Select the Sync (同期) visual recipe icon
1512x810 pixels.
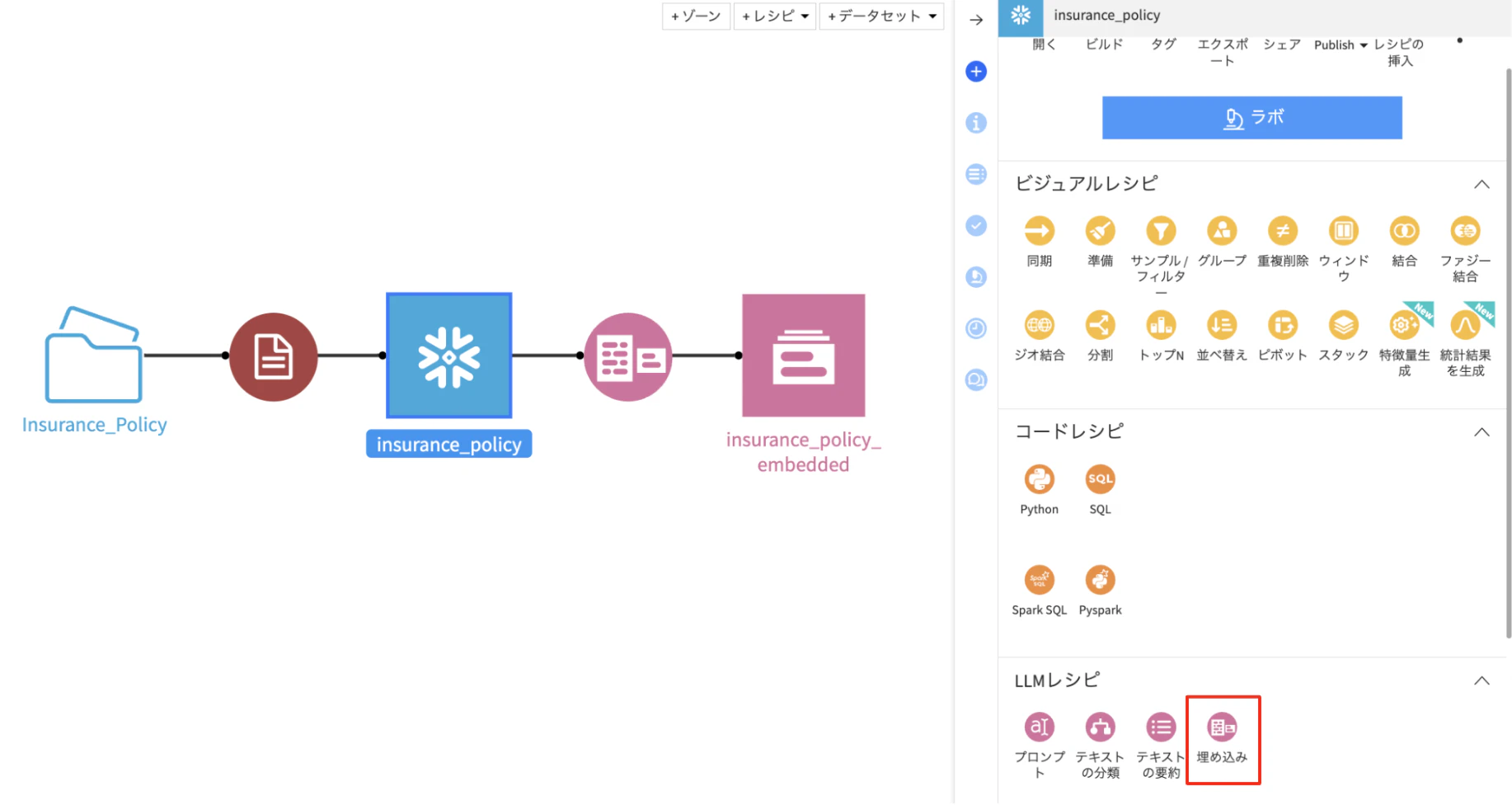[x=1039, y=231]
